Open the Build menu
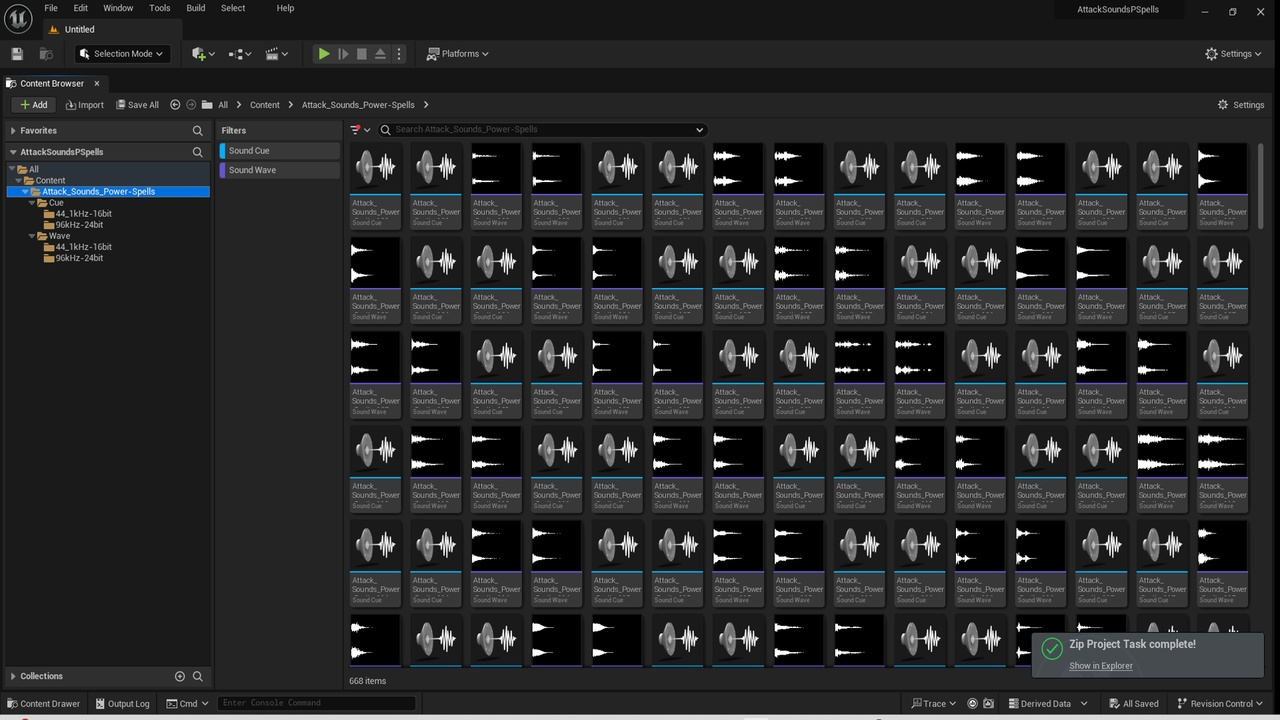The width and height of the screenshot is (1280, 720). 196,8
